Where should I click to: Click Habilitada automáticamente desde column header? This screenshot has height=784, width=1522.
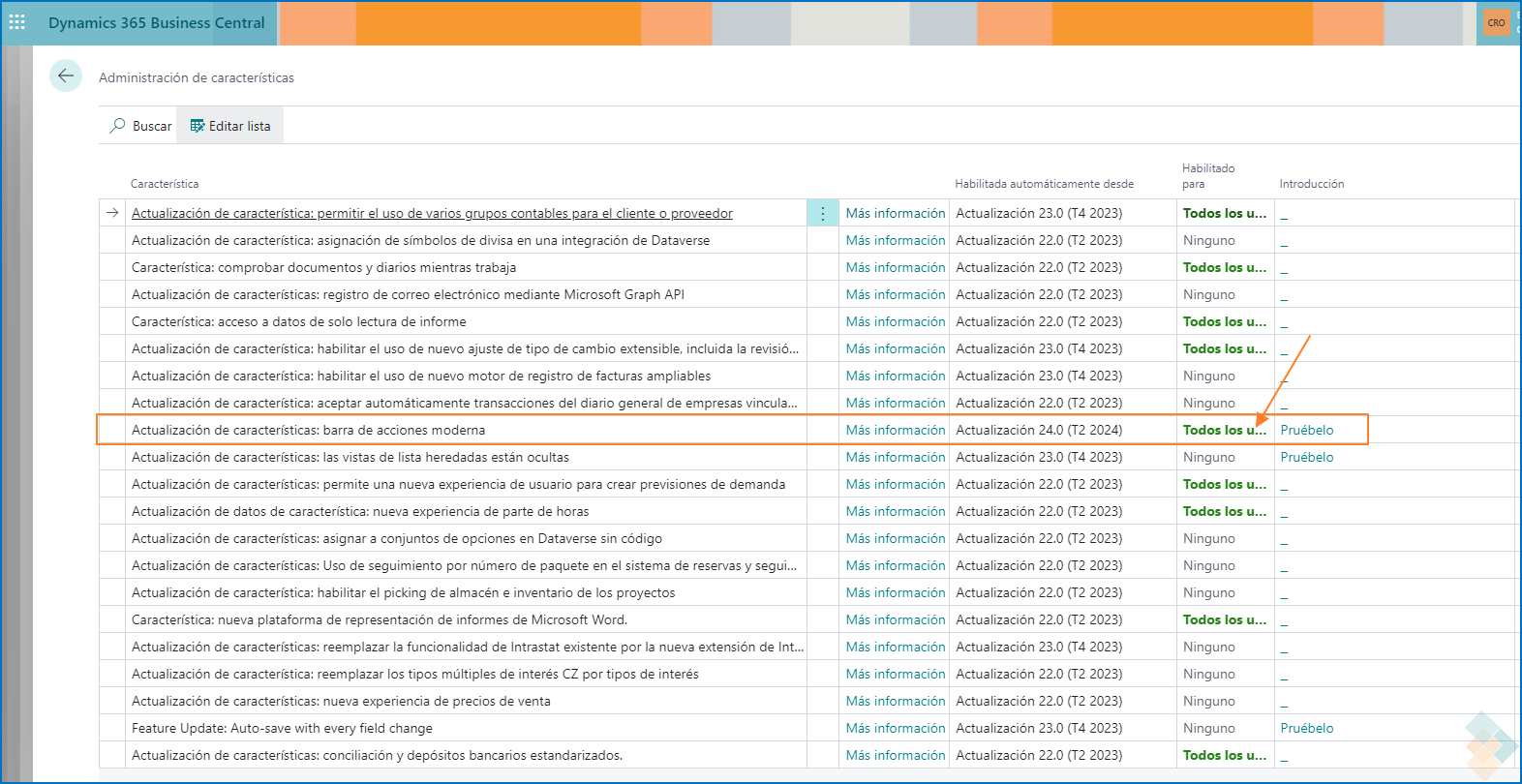1044,184
